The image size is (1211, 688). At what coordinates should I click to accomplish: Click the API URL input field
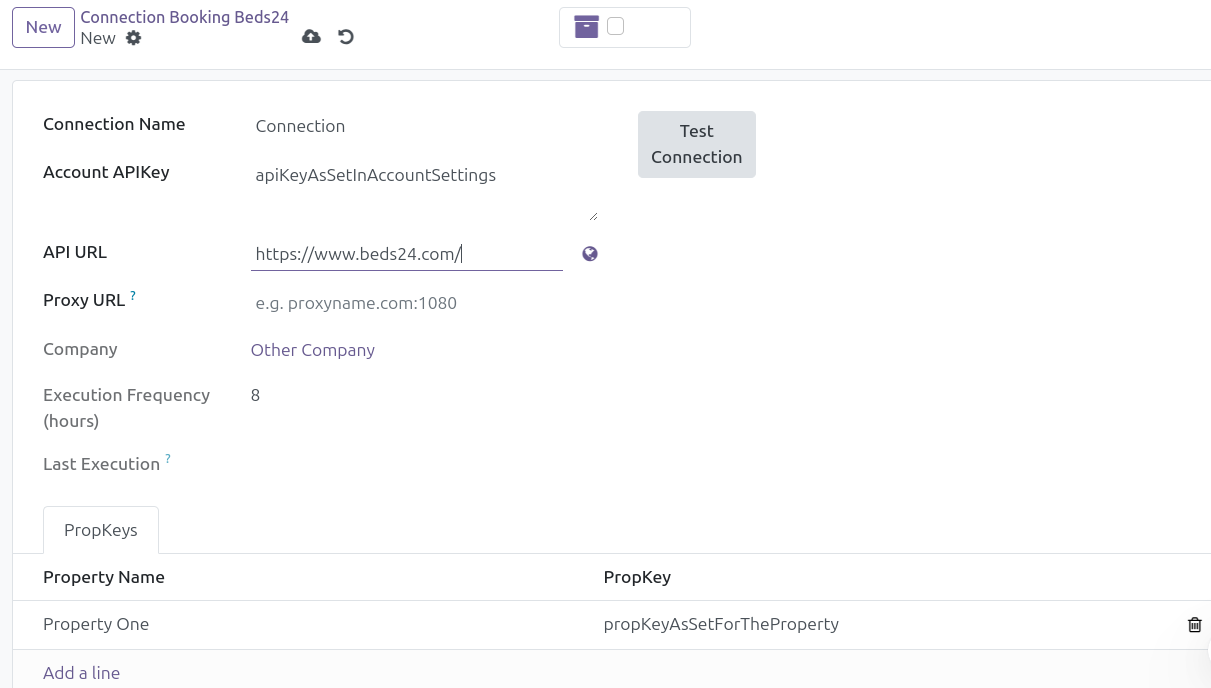[406, 254]
